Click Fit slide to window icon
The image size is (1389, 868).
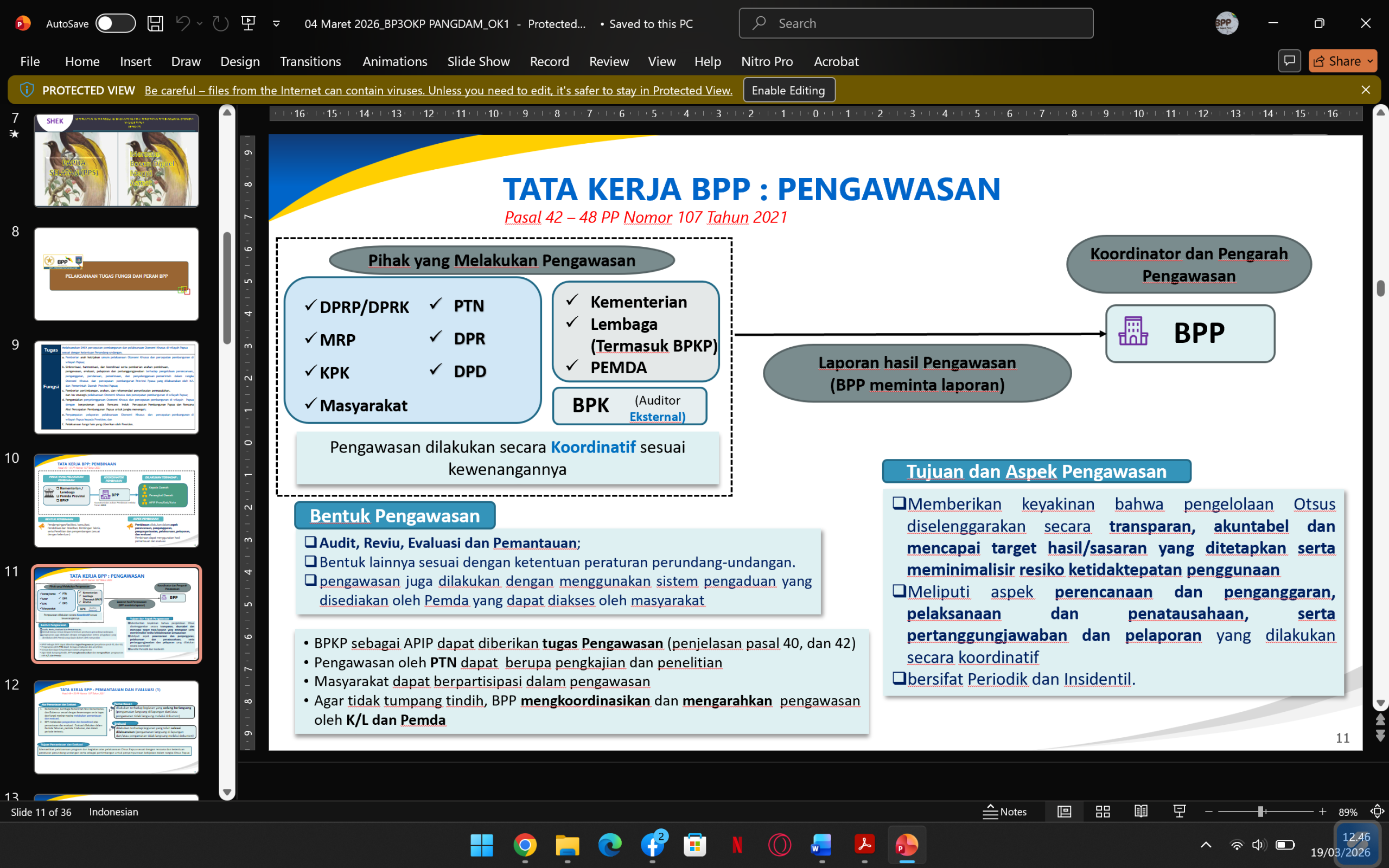(x=1377, y=811)
